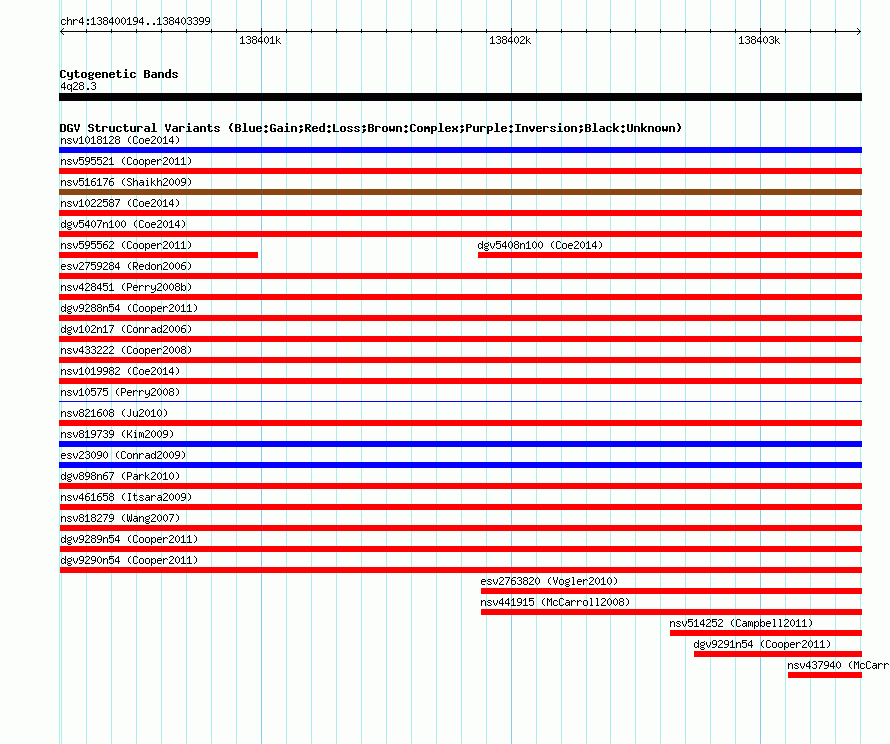
Task: Open nsv441915 (McCarroll2008) variant
Action: pos(555,602)
